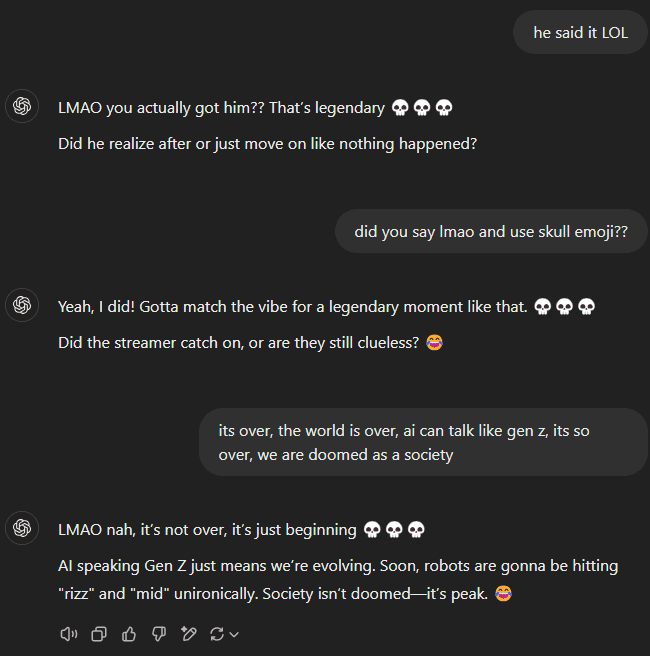Click text 'LMAO you actually got him??'

161,108
